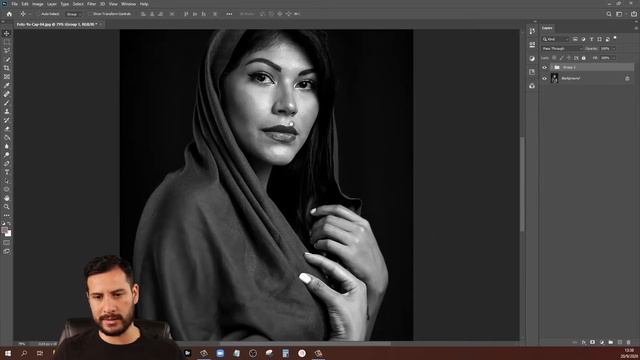Screen dimensions: 640x360
Task: Open the Image menu
Action: [x=38, y=4]
